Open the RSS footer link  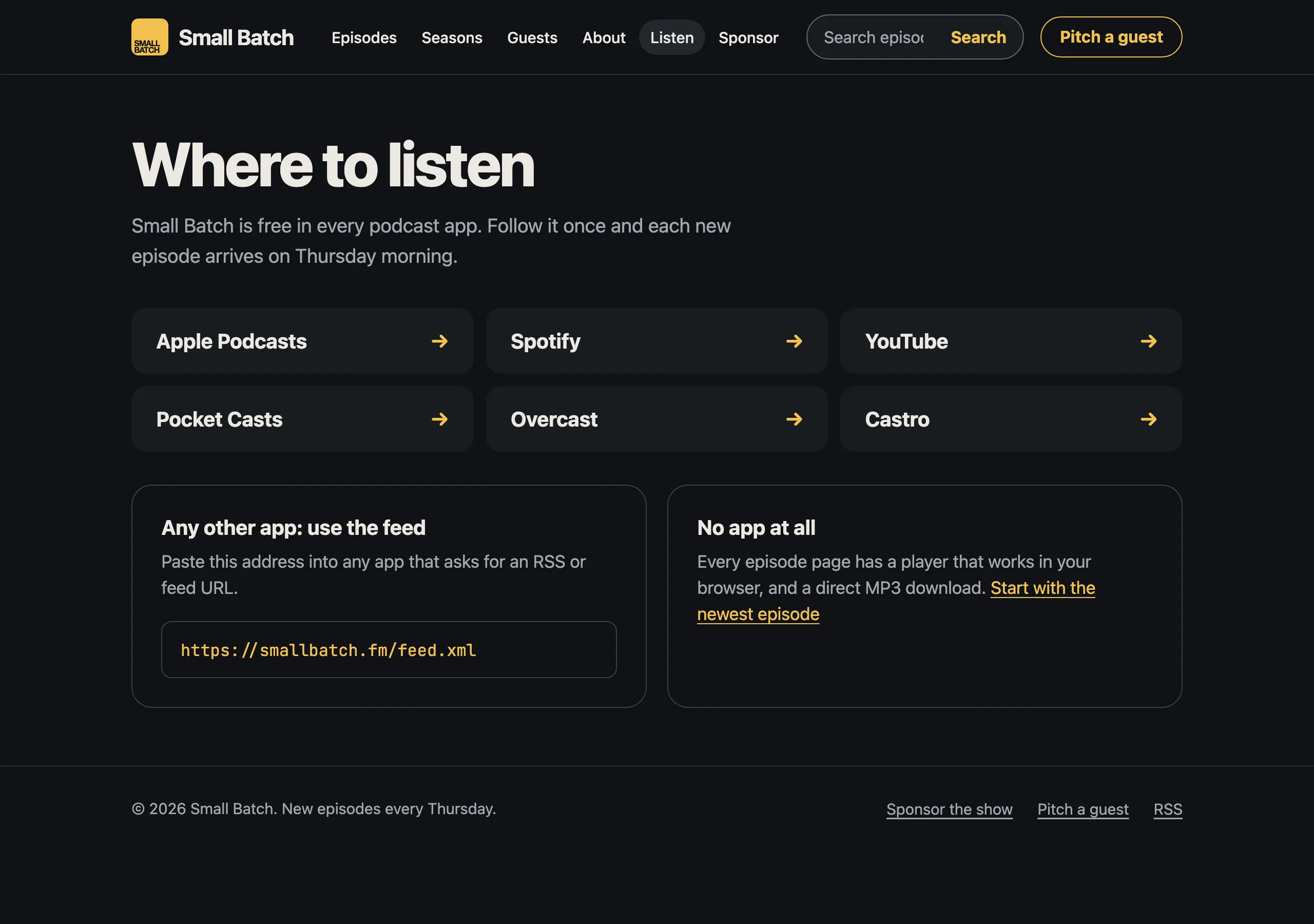1168,809
